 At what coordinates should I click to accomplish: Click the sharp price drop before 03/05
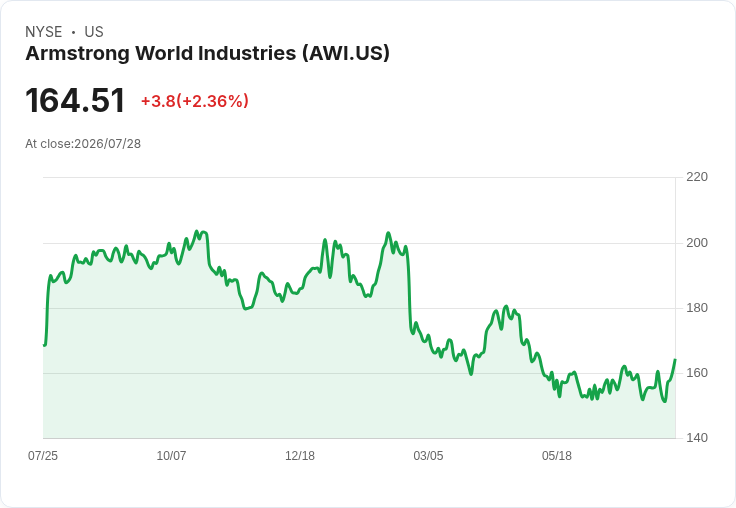pyautogui.click(x=409, y=291)
